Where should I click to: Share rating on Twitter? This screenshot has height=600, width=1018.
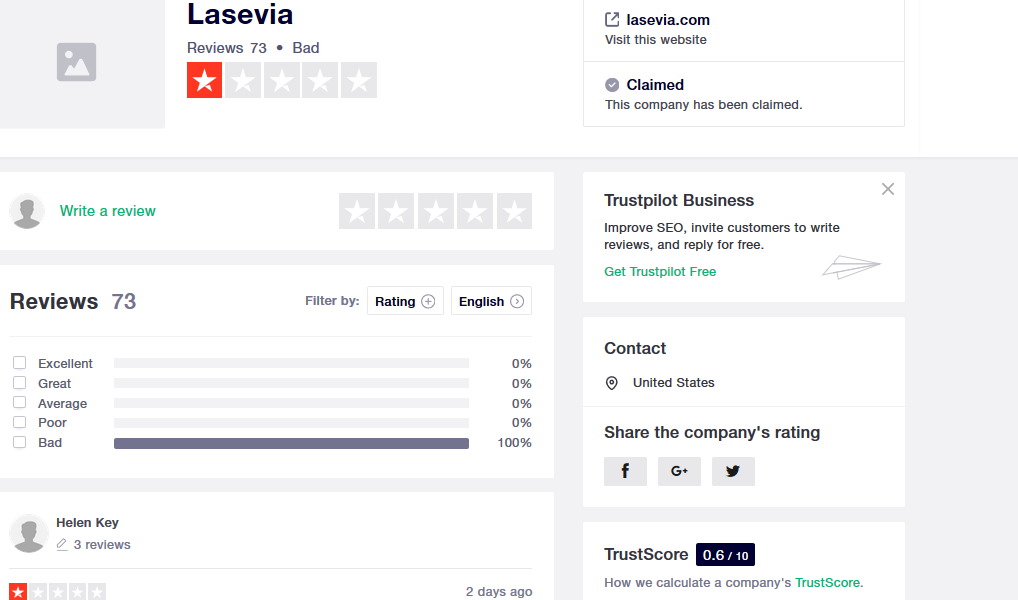pyautogui.click(x=733, y=471)
